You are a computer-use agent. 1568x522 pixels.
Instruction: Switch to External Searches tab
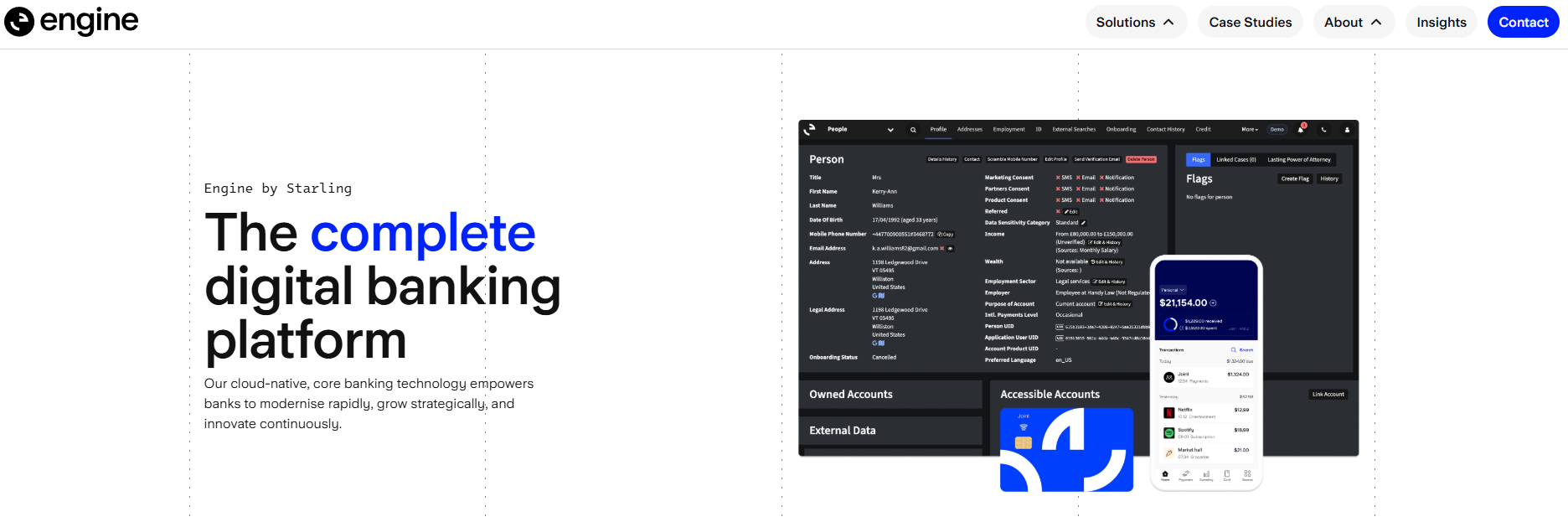(1074, 129)
